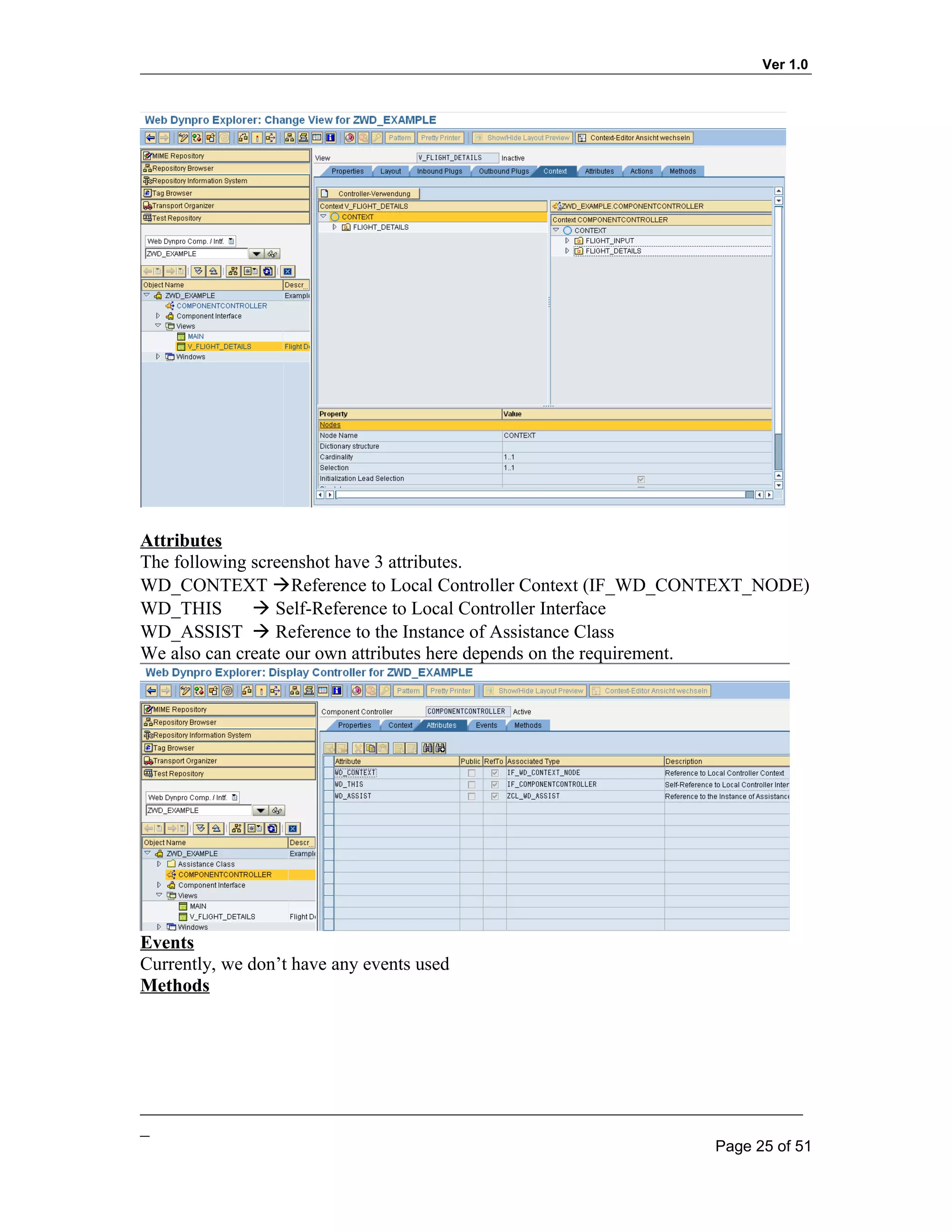Screen dimensions: 952x1232
Task: Click the find binoculars icon in attributes toolbar
Action: click(x=428, y=748)
